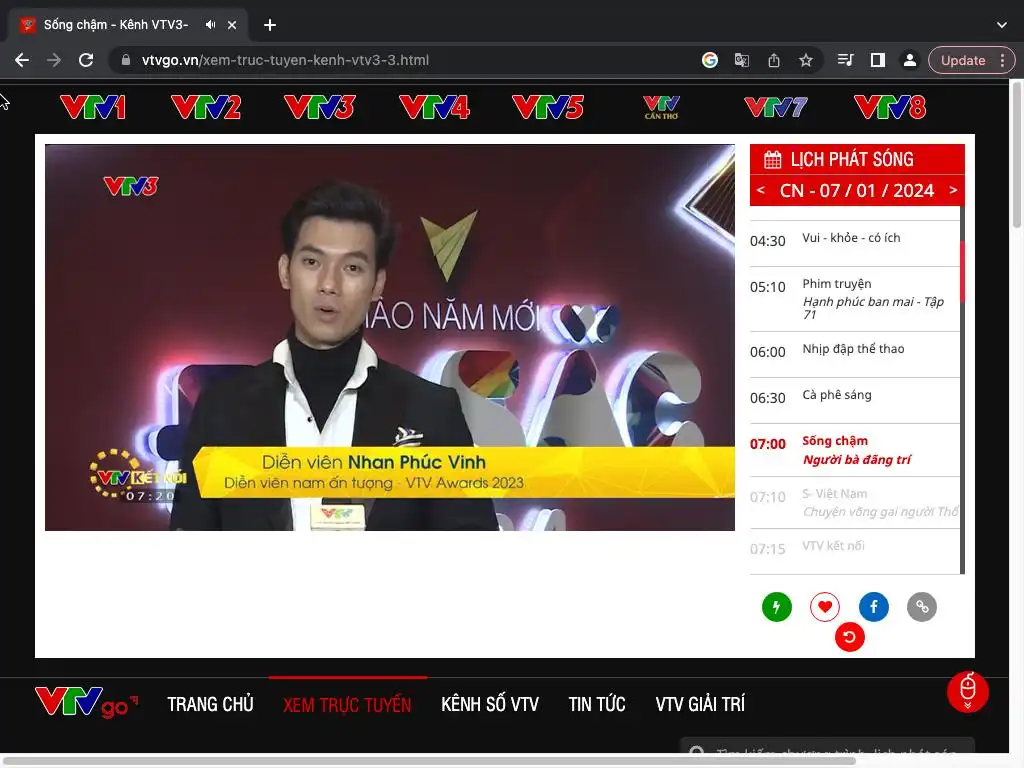This screenshot has height=768, width=1024.
Task: Open the media control playlist icon
Action: coord(846,60)
